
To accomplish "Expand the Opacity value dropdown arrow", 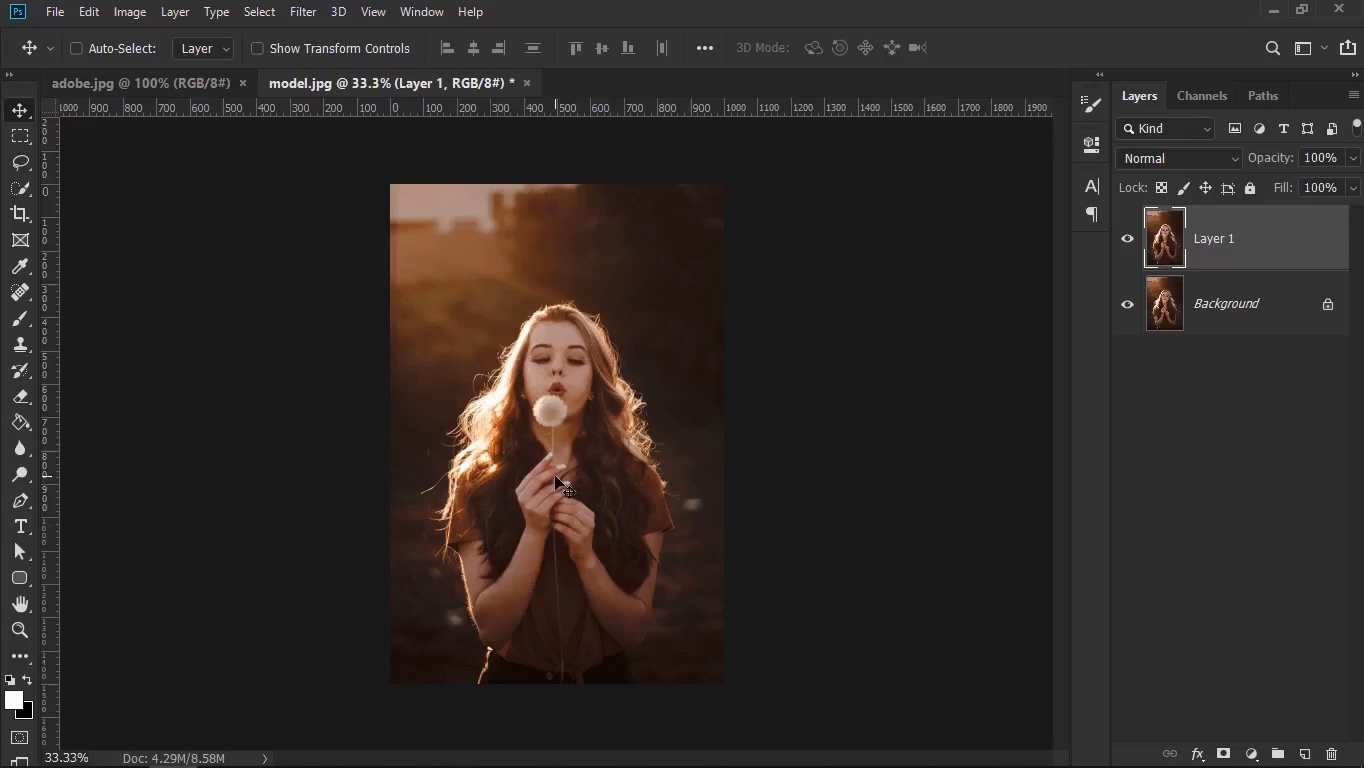I will [x=1353, y=158].
